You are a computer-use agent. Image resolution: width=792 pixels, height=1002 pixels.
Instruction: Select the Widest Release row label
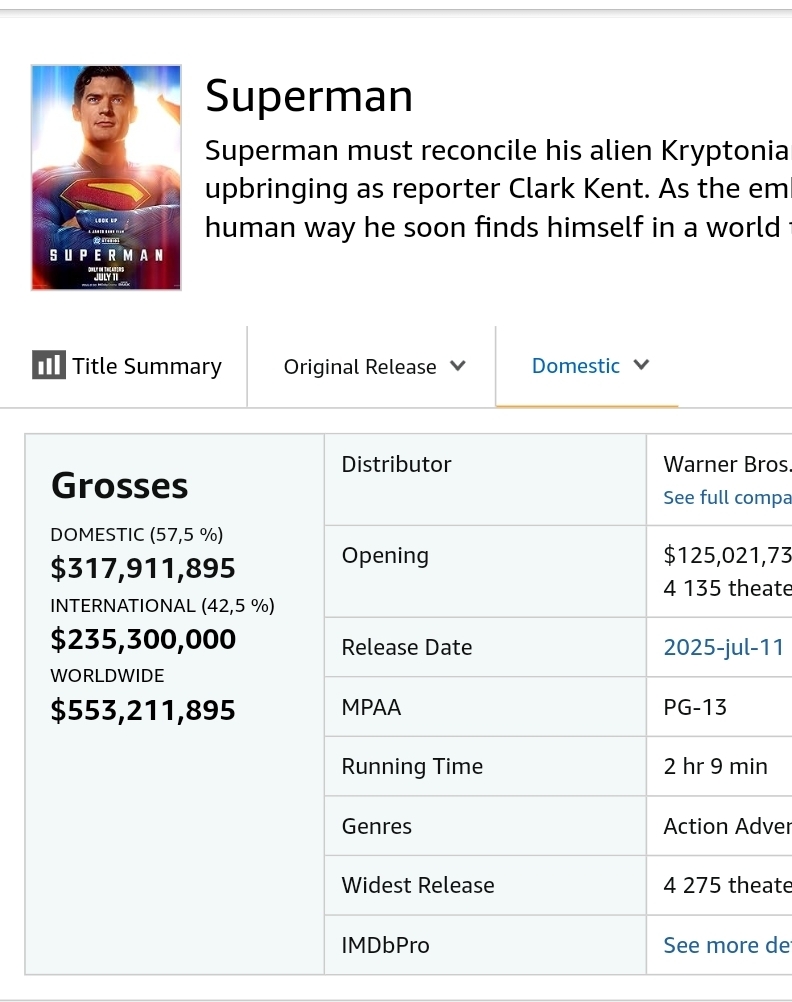(418, 885)
